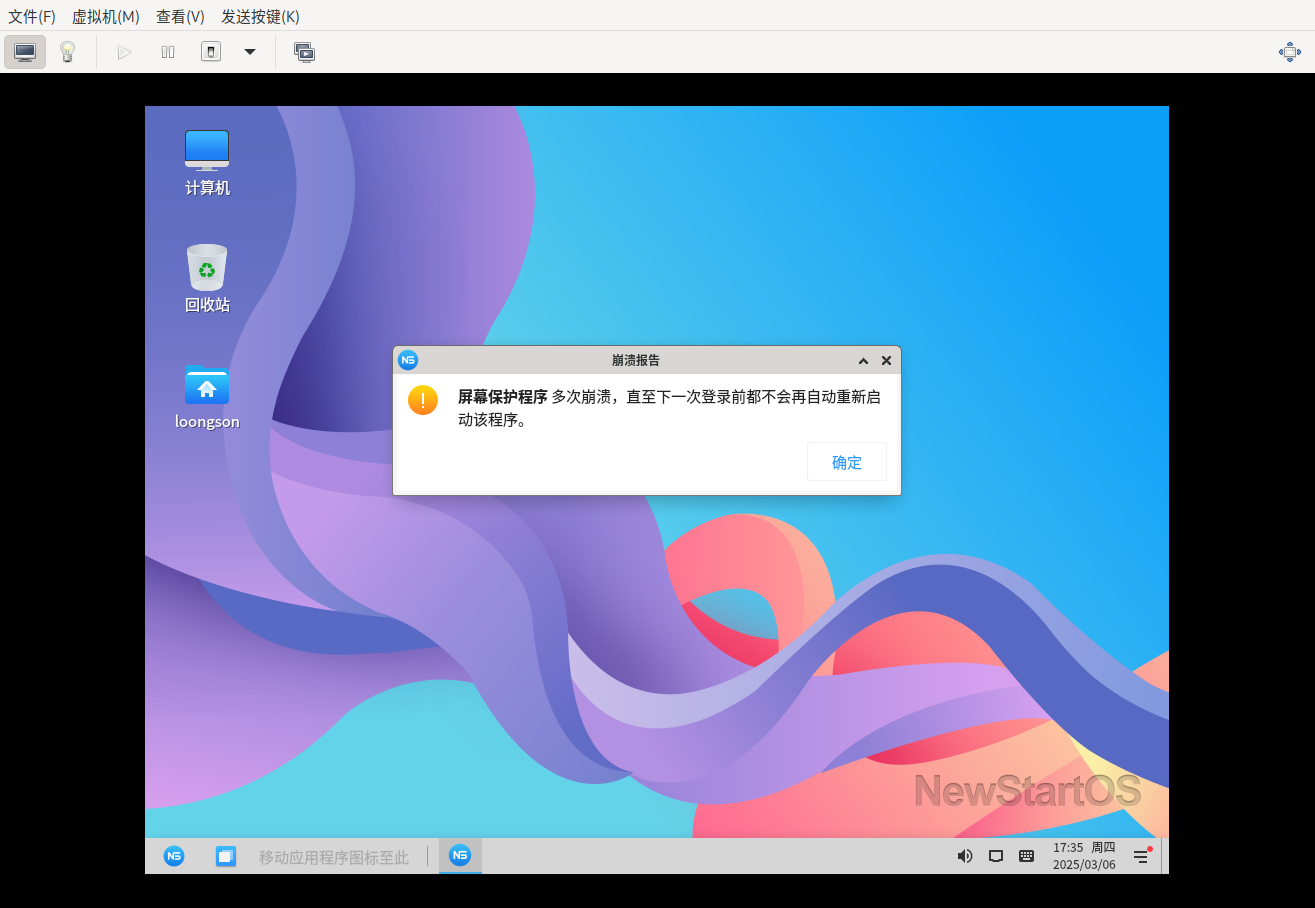Click the show desktop taskbar icon
Viewport: 1315px width, 908px height.
tap(226, 856)
